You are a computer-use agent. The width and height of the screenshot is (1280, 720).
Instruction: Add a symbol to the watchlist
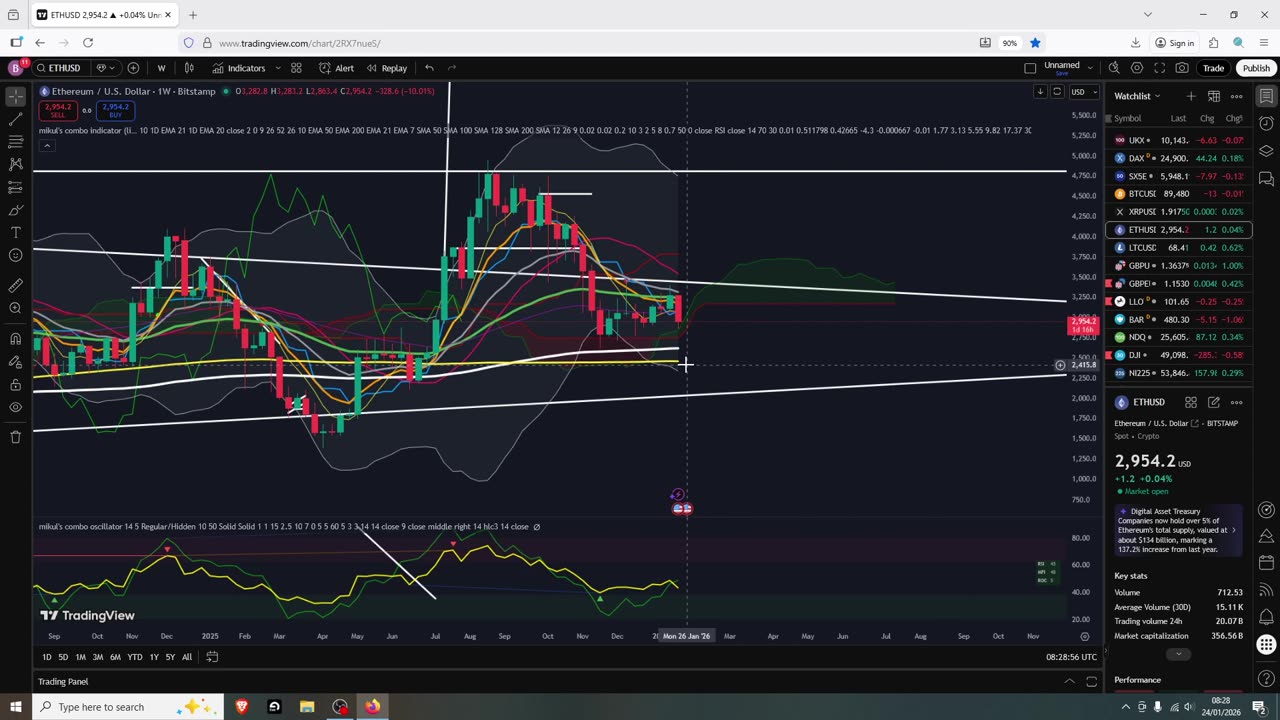click(x=1191, y=96)
